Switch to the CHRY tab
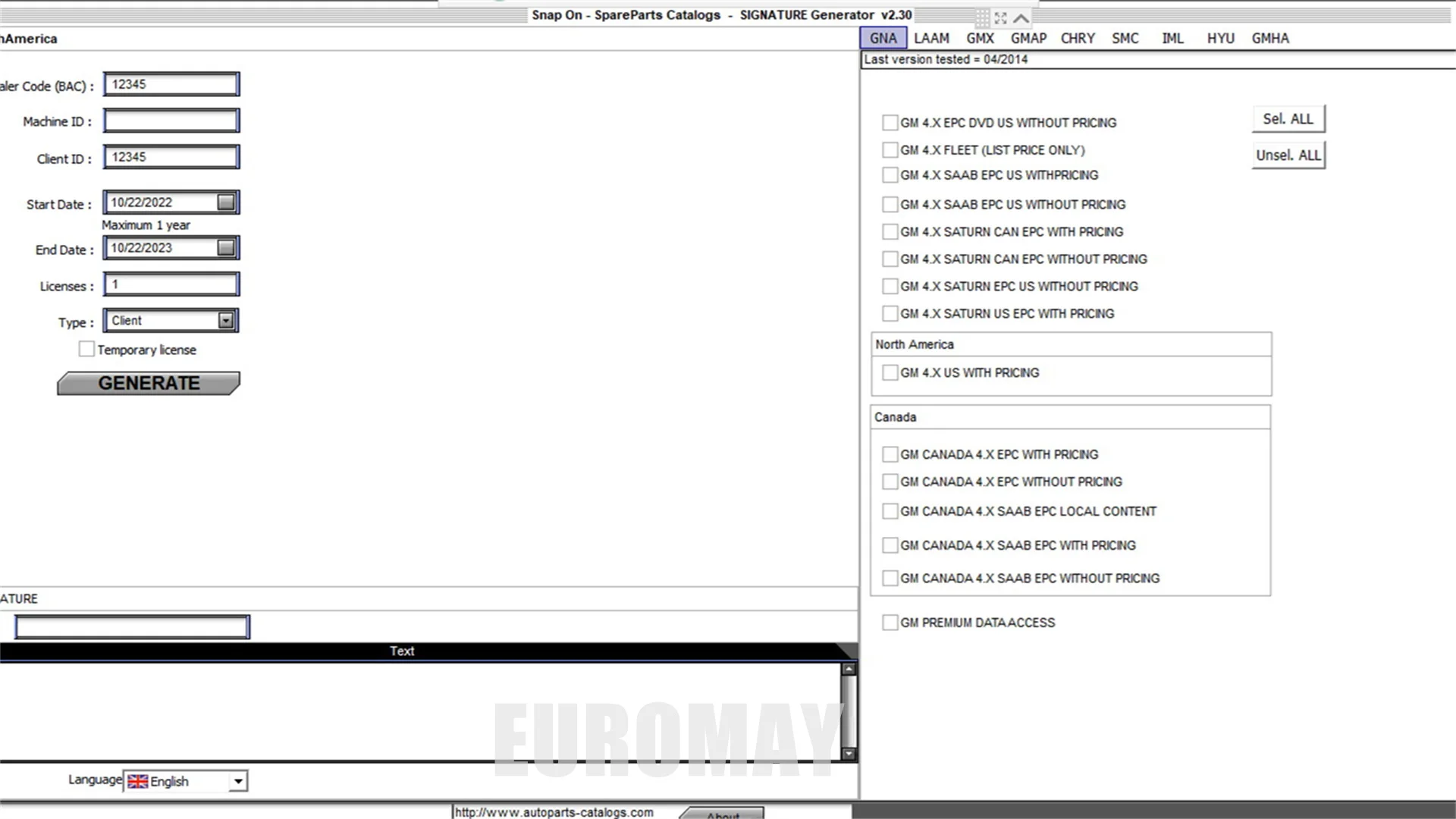The height and width of the screenshot is (819, 1456). point(1078,38)
